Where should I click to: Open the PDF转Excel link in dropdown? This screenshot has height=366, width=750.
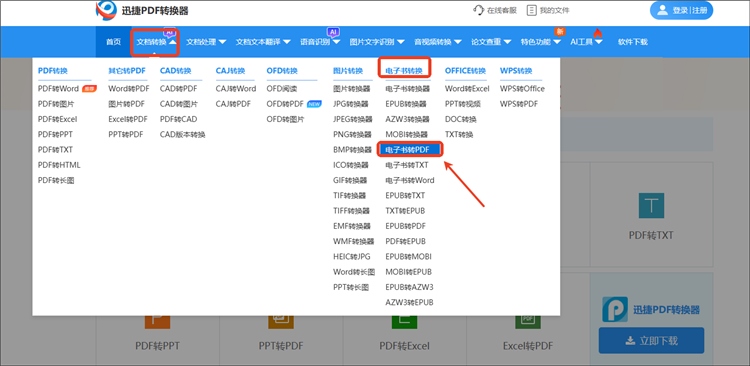(57, 119)
